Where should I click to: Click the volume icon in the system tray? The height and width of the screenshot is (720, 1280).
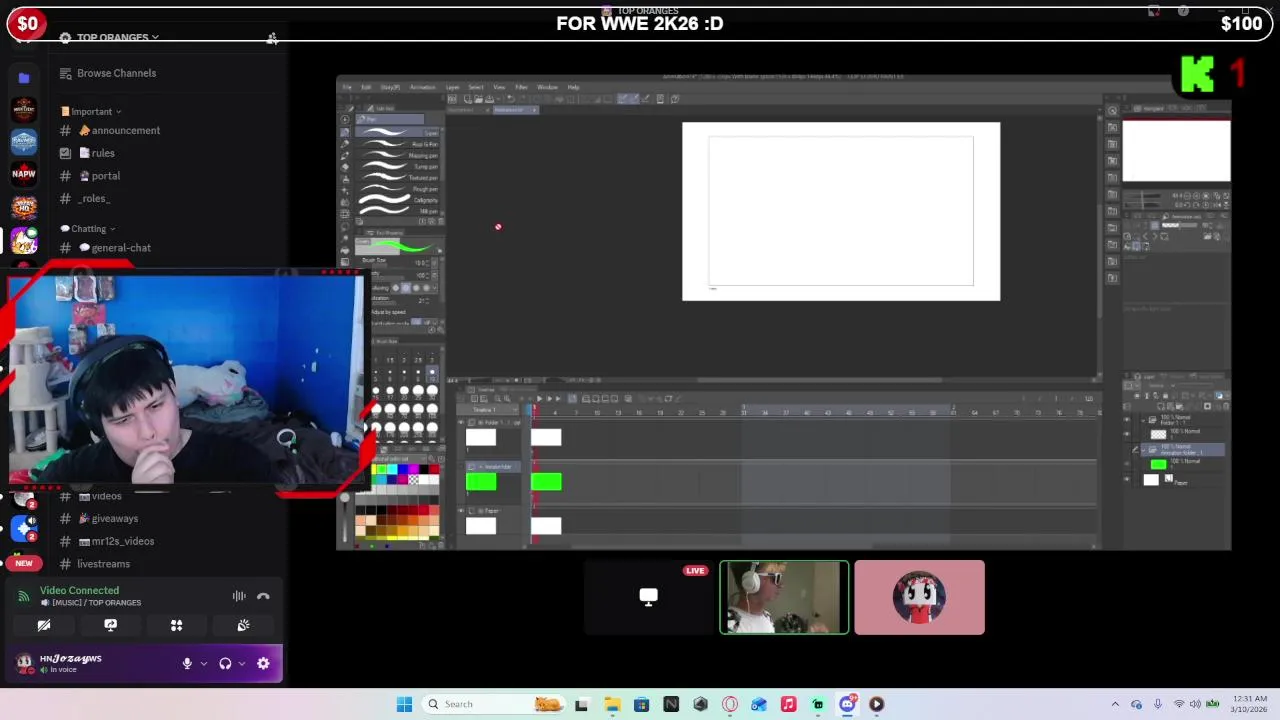1195,704
